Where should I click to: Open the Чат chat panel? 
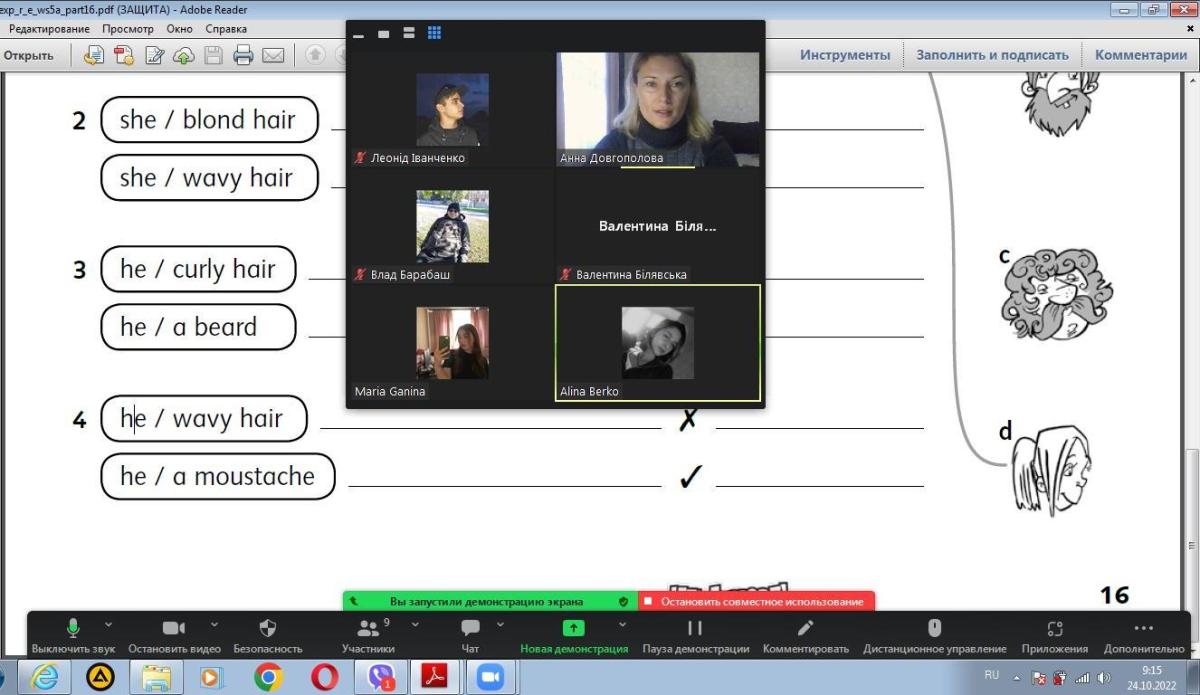(470, 636)
